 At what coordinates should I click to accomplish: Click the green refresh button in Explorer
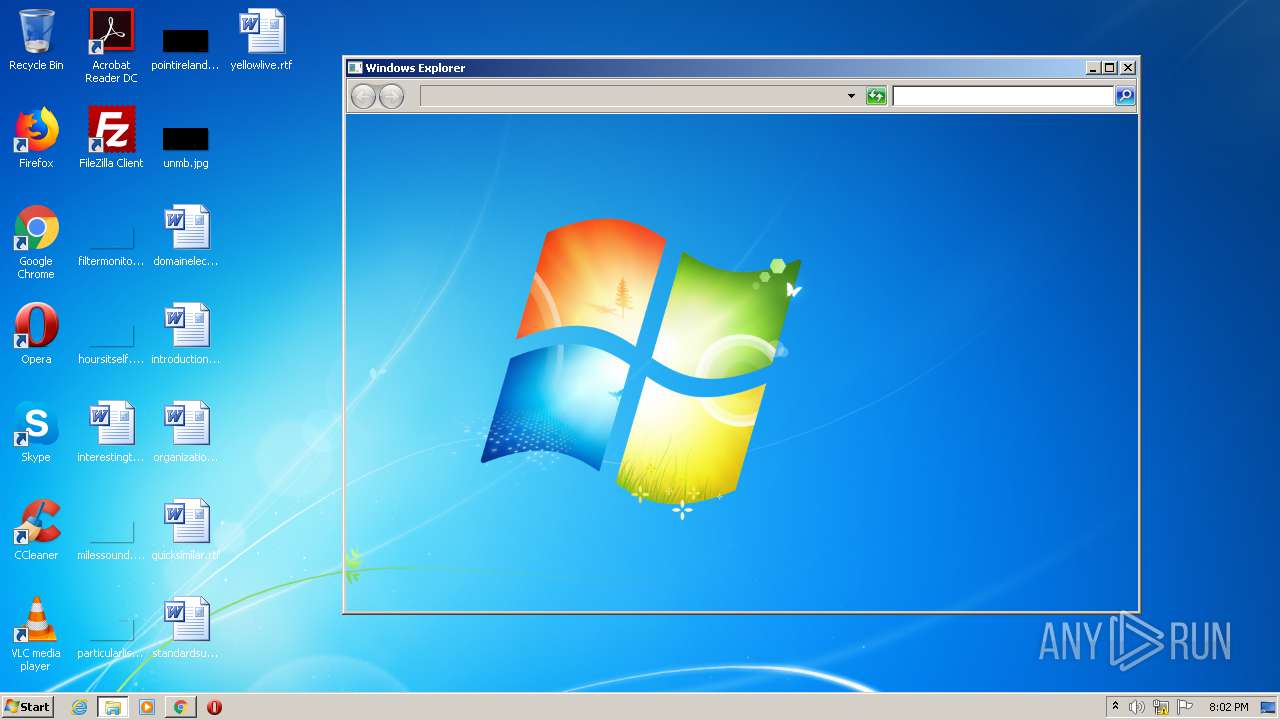click(876, 96)
